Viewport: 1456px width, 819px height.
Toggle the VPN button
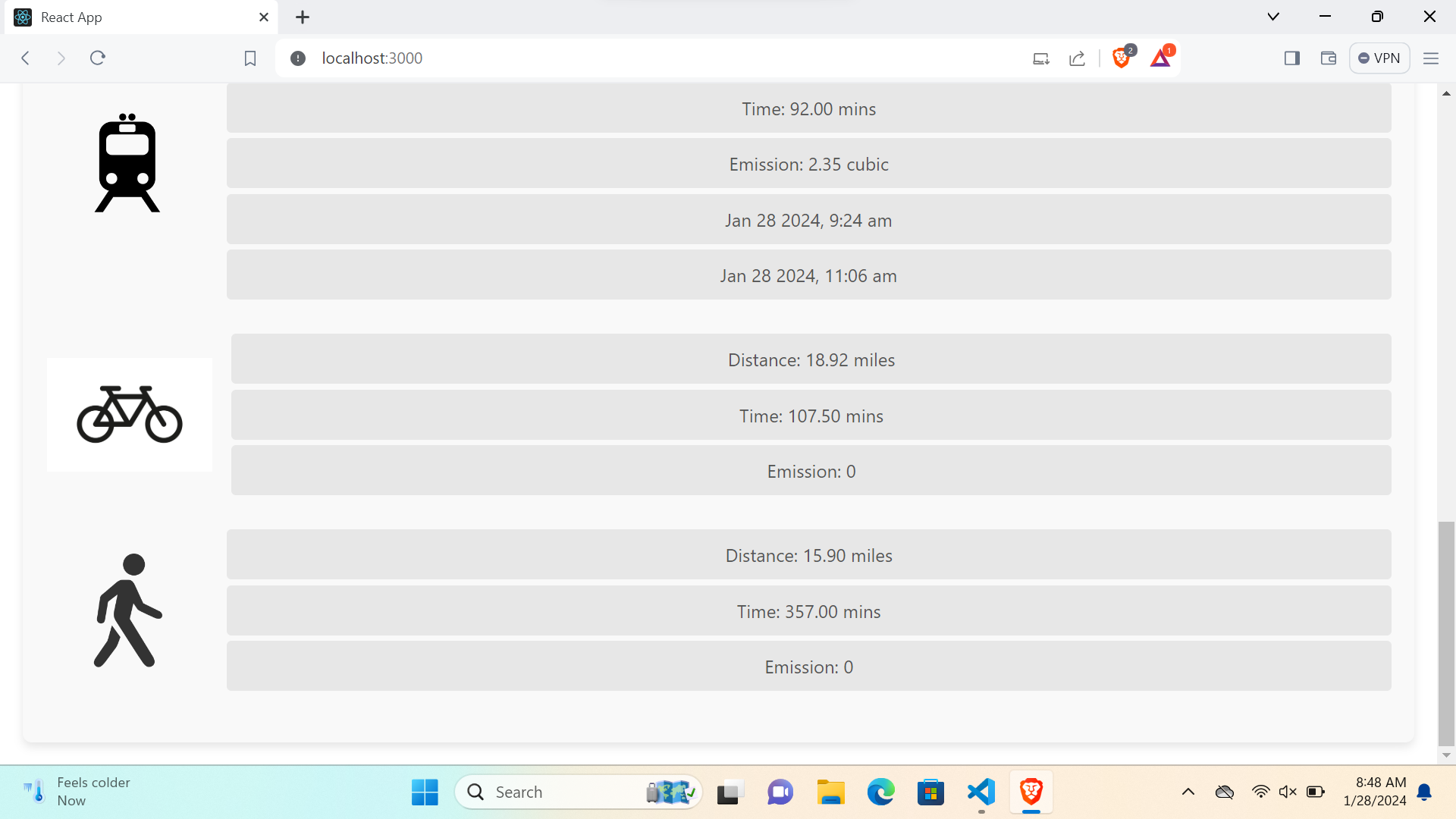(1379, 58)
